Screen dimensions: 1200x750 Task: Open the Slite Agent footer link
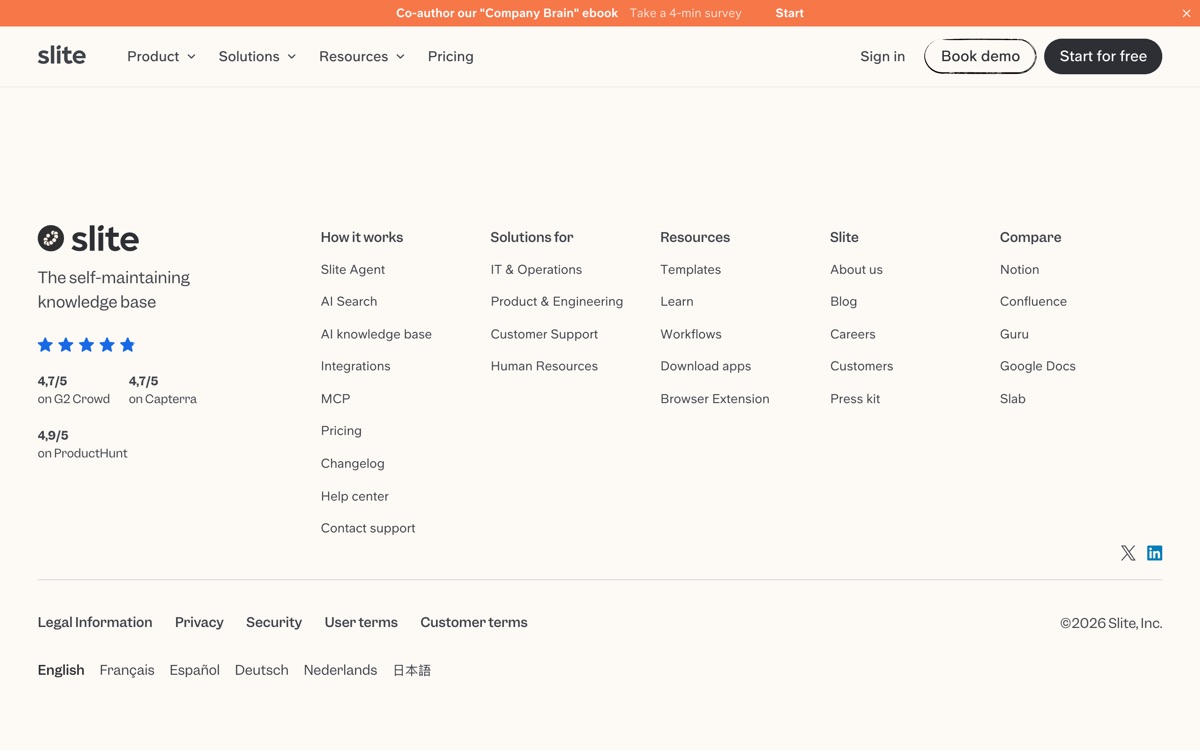tap(353, 269)
